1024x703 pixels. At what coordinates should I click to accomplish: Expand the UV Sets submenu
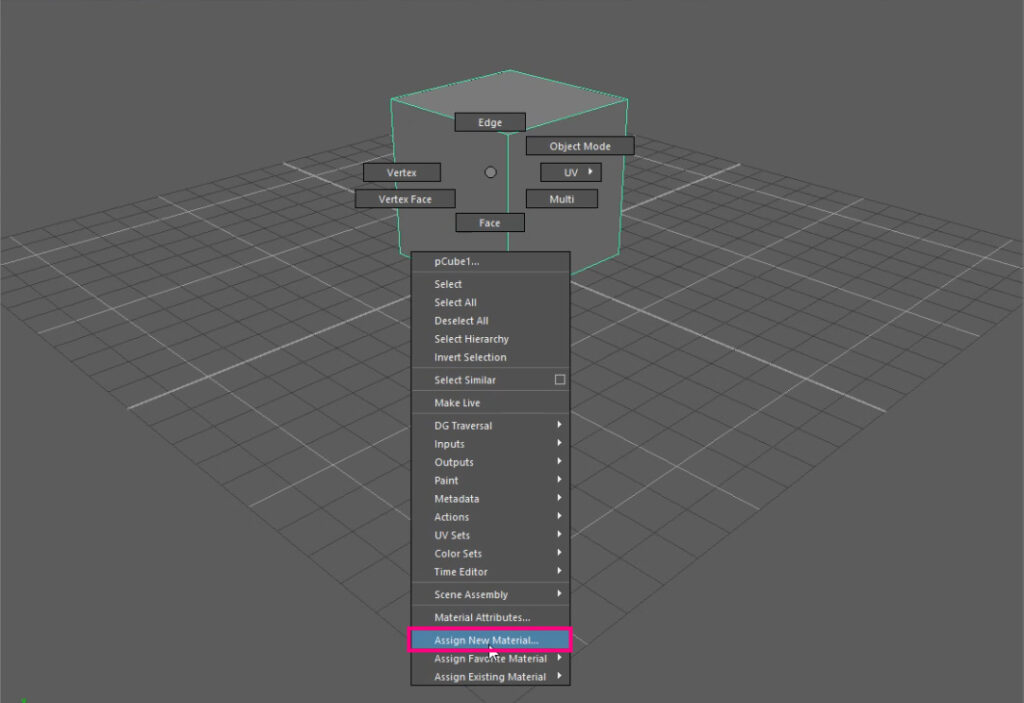tap(490, 536)
